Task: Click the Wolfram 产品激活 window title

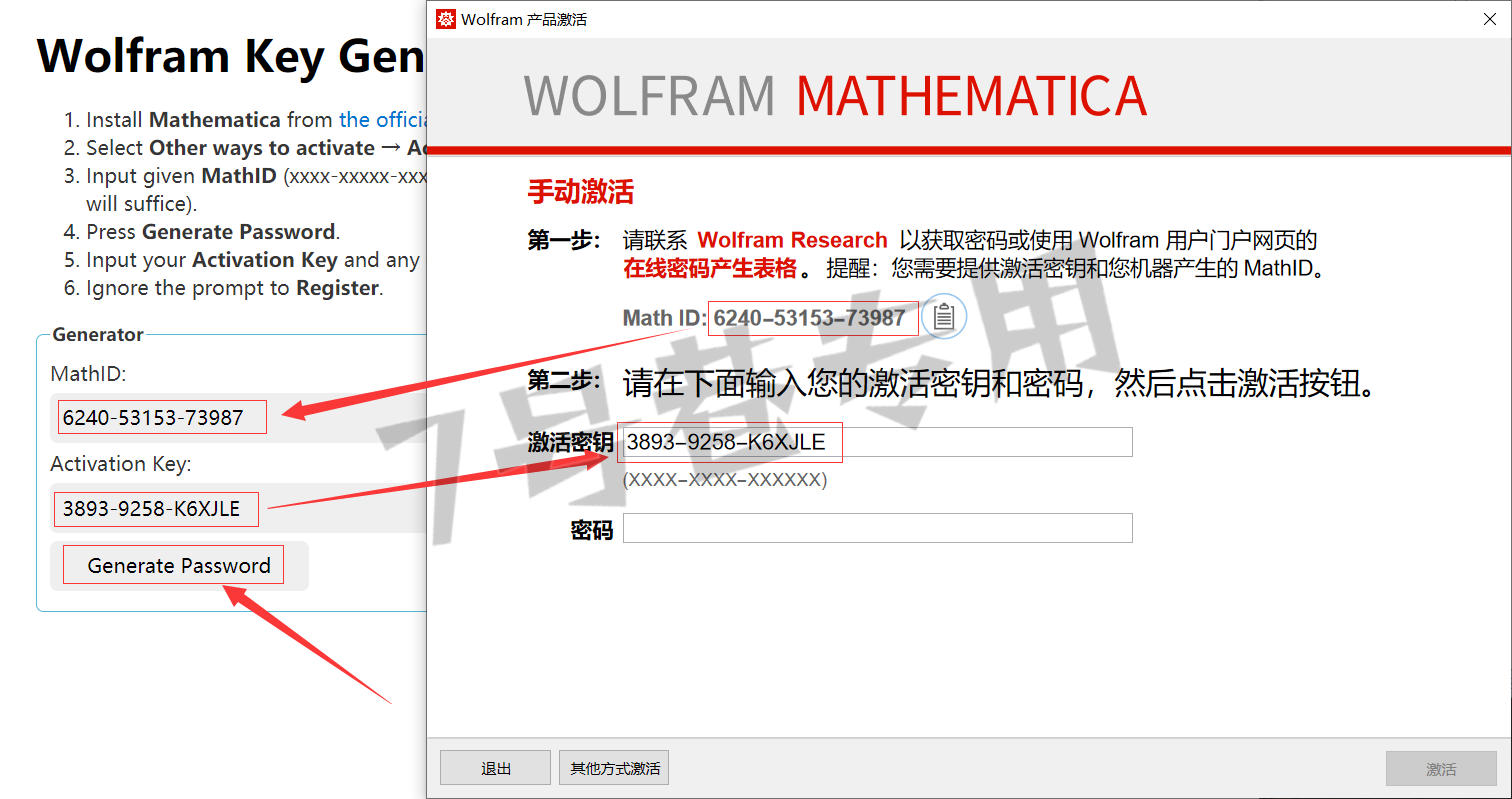Action: pyautogui.click(x=524, y=19)
